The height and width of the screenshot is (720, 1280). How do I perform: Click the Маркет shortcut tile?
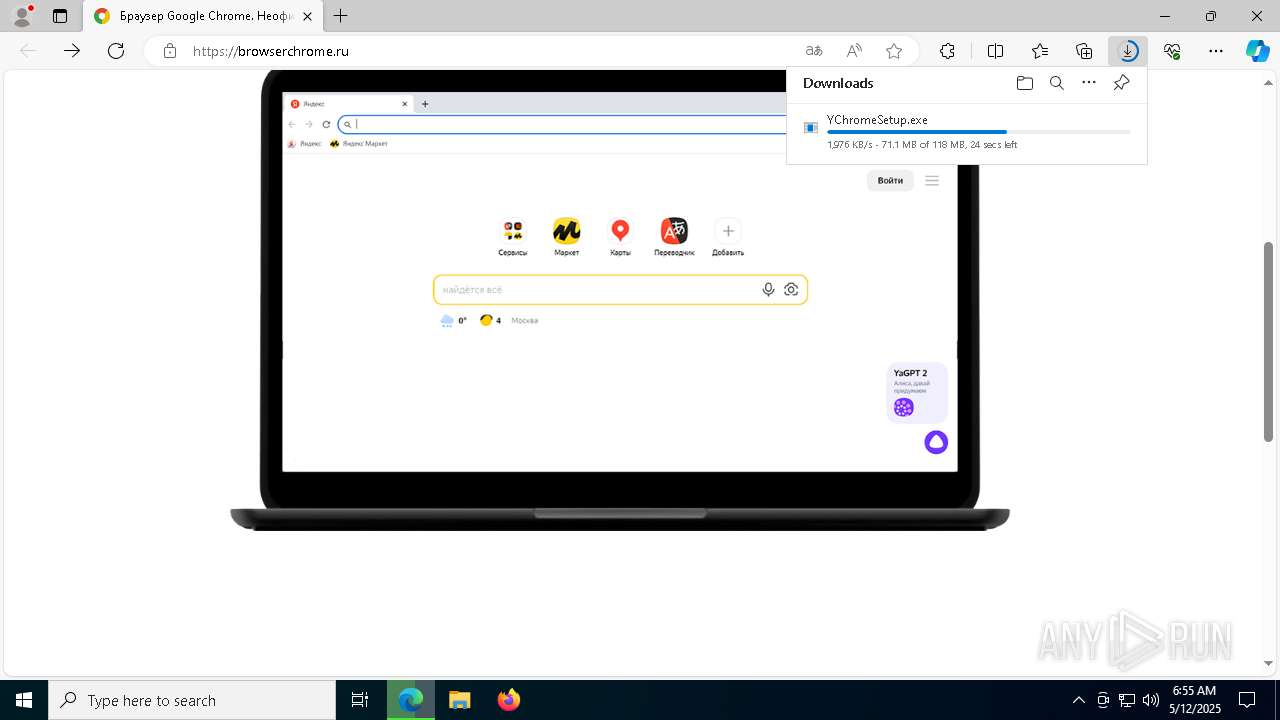pos(566,238)
